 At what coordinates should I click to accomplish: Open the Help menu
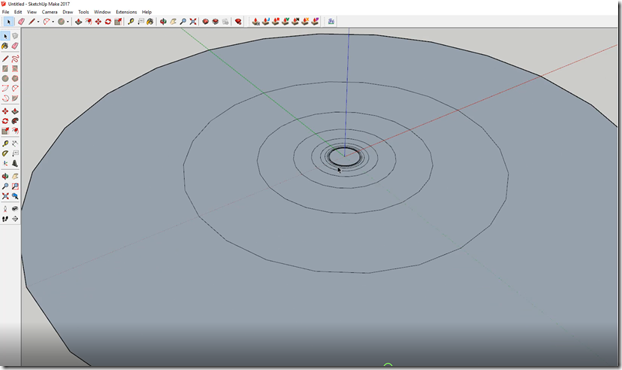tap(147, 12)
